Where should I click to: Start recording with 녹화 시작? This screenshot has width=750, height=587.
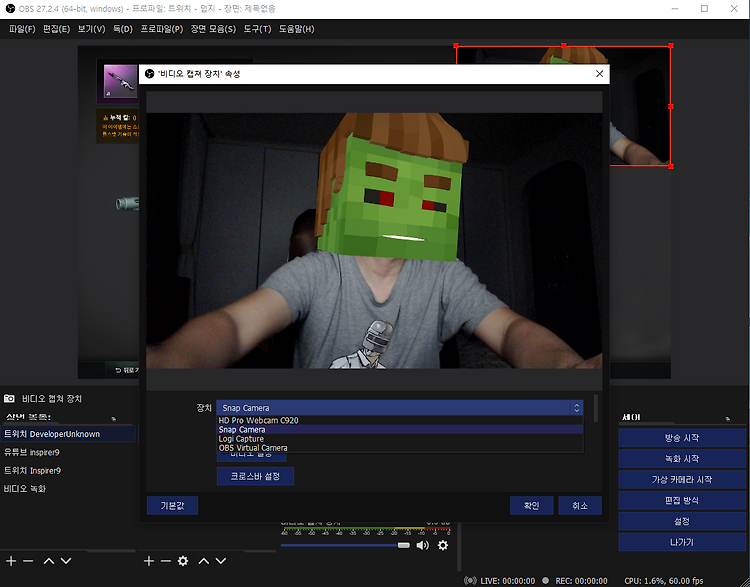pyautogui.click(x=682, y=459)
